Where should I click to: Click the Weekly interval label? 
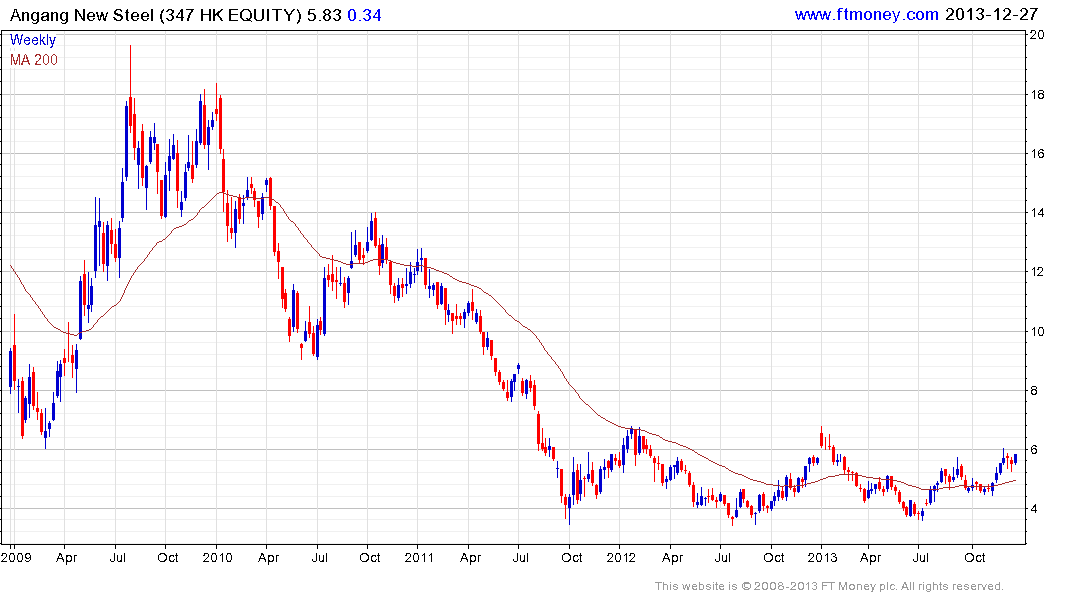[x=33, y=40]
